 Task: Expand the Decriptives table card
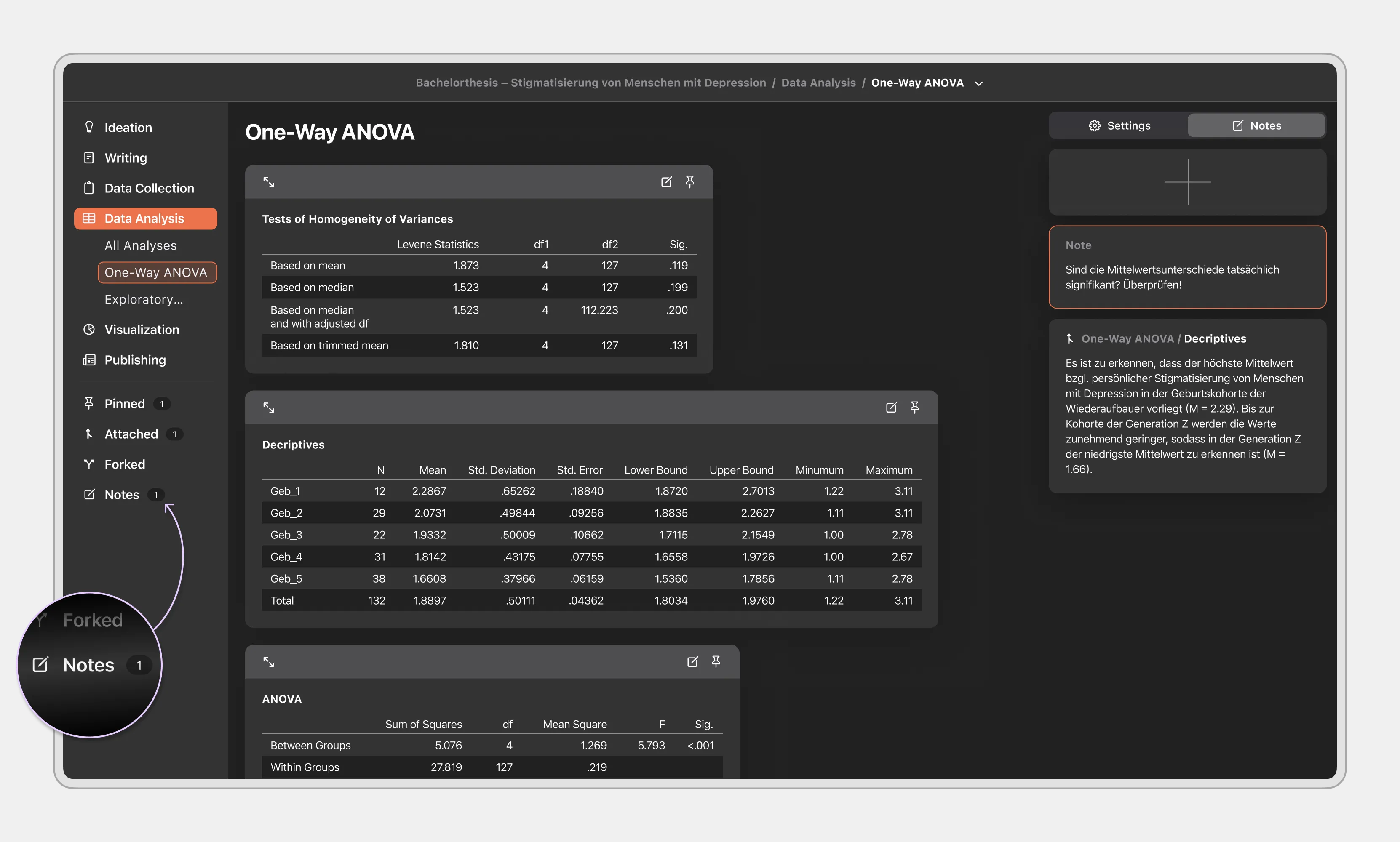click(x=268, y=408)
